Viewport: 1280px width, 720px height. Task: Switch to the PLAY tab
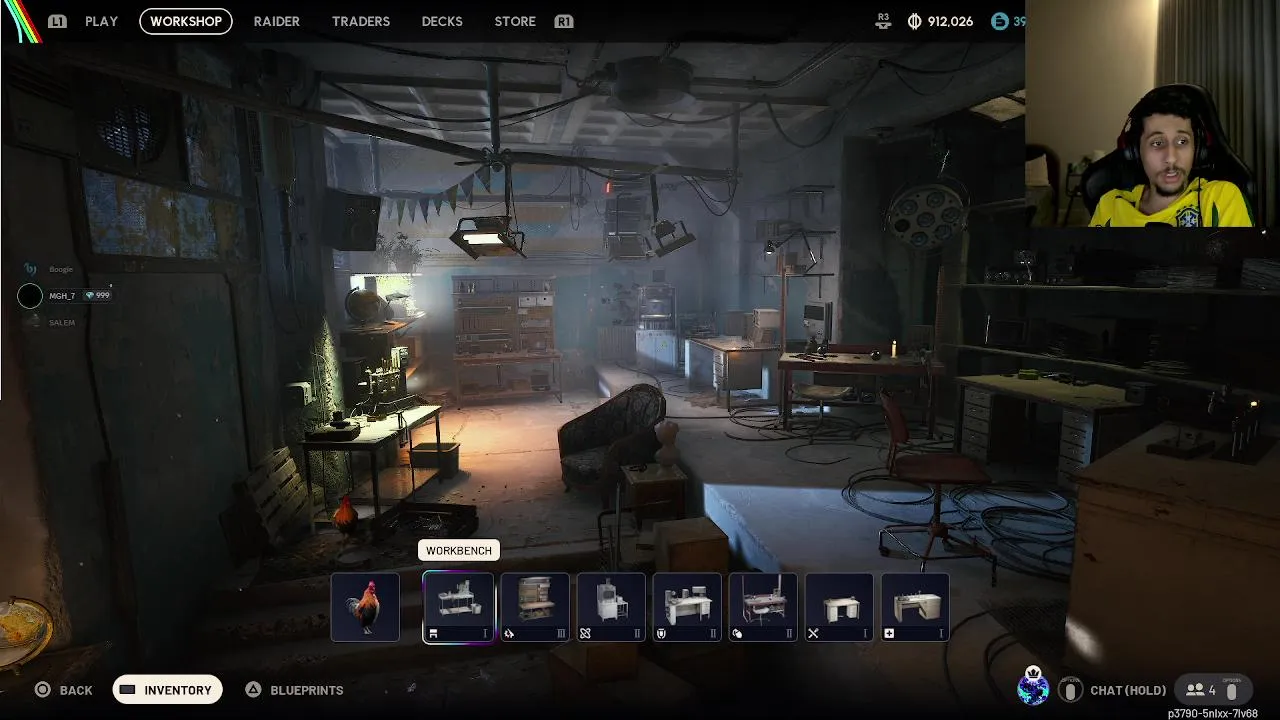pos(101,21)
